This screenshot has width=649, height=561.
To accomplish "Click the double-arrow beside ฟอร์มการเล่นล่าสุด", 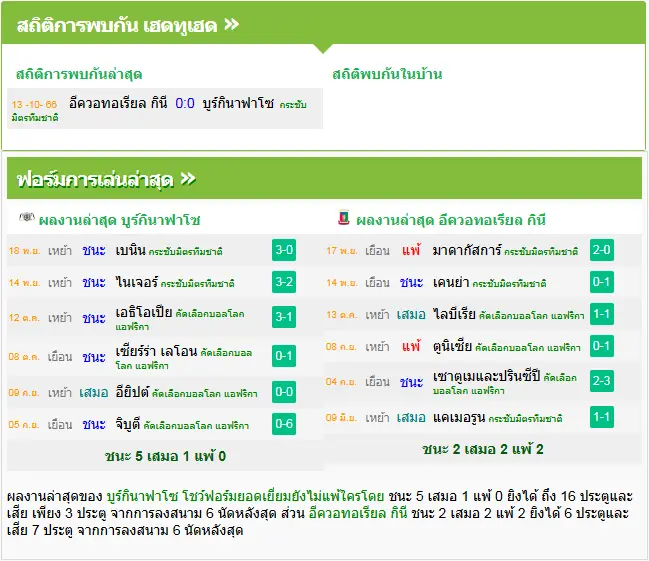I will (188, 179).
